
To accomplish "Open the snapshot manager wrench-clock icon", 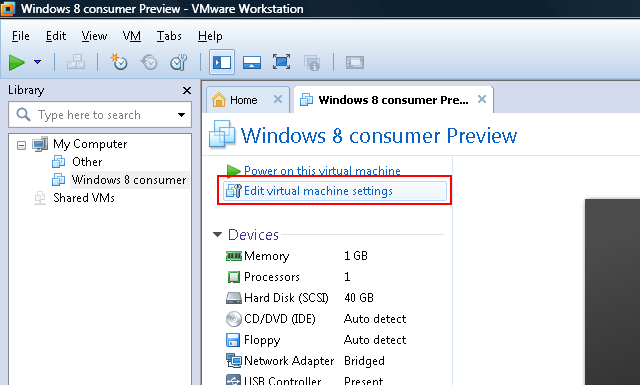I will coord(179,62).
